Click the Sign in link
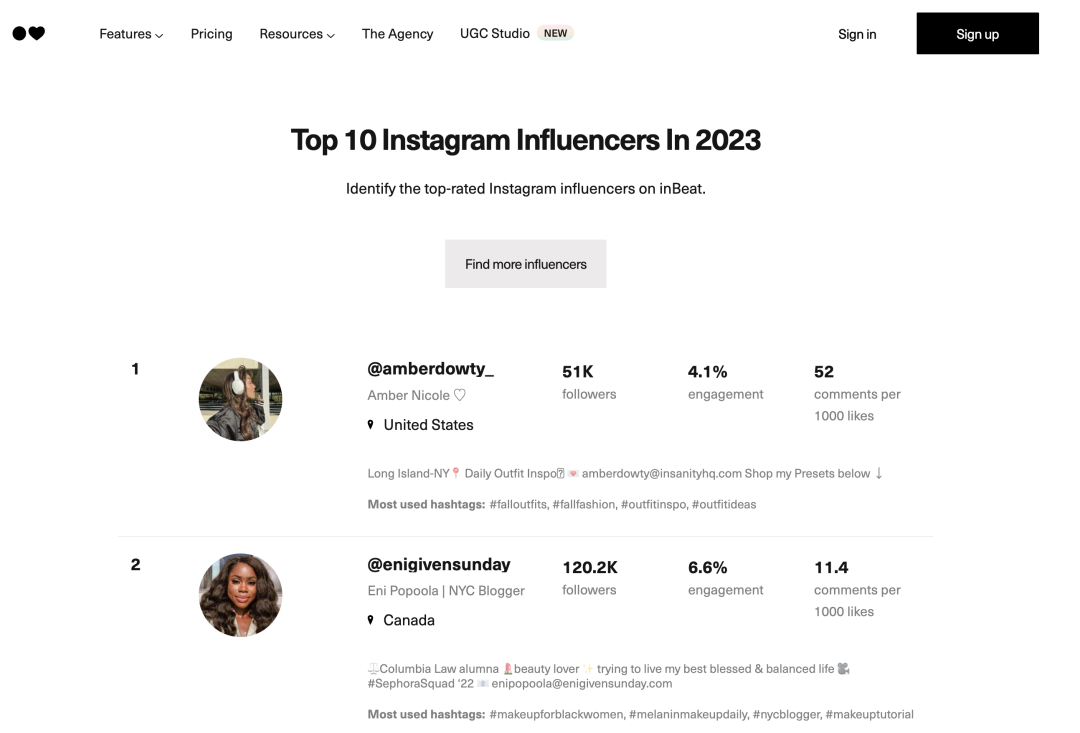The image size is (1080, 733). (x=857, y=34)
